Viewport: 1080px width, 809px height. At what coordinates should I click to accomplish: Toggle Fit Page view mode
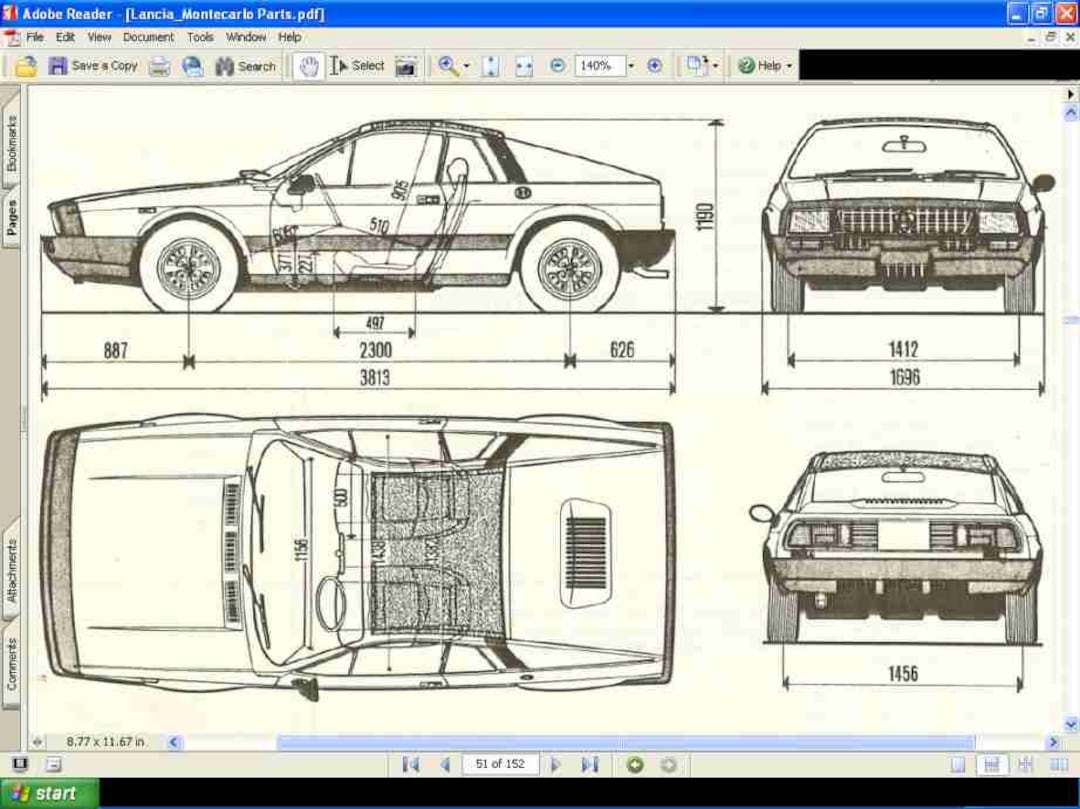(489, 66)
